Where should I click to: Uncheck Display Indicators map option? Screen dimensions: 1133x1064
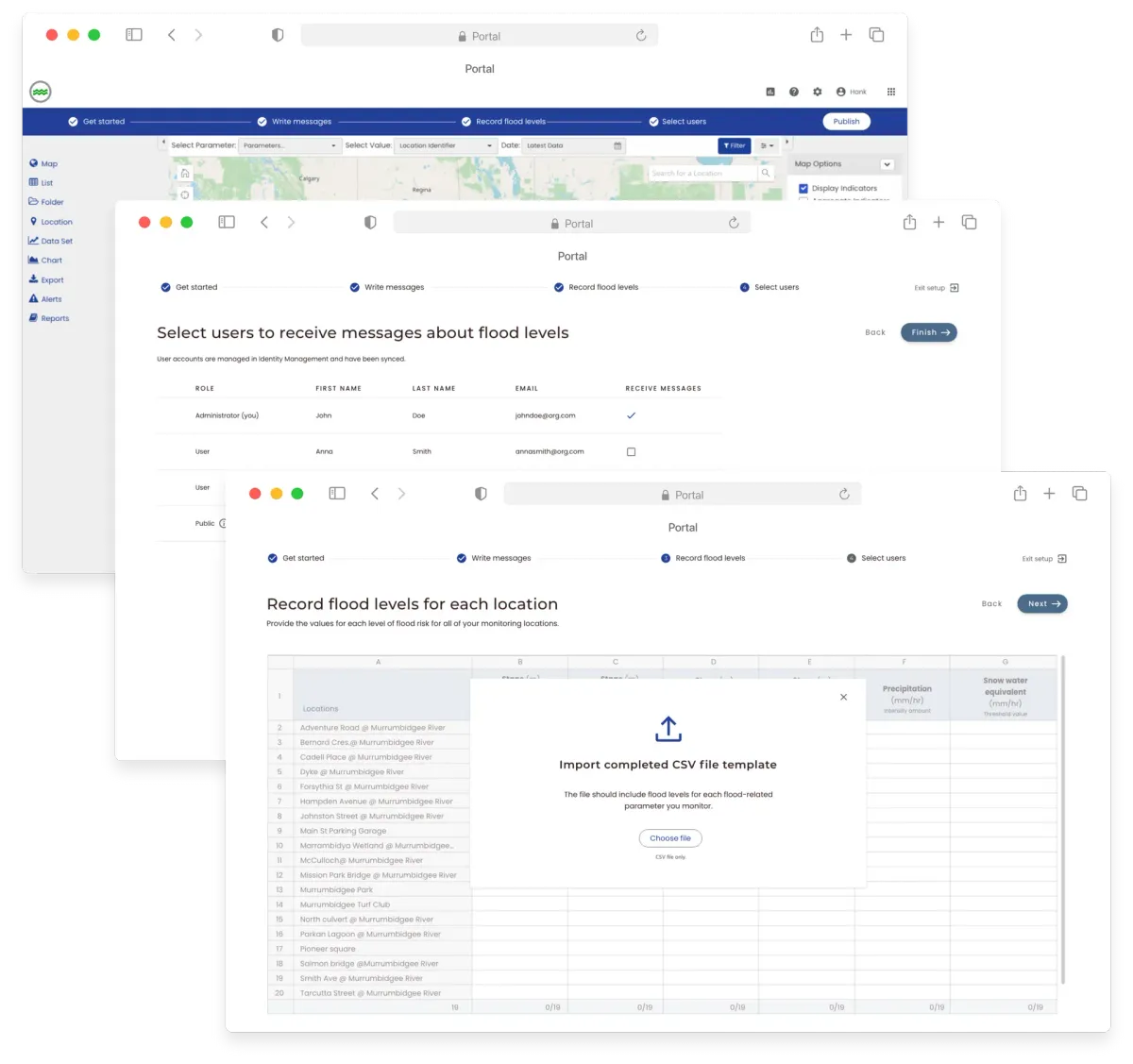(803, 189)
